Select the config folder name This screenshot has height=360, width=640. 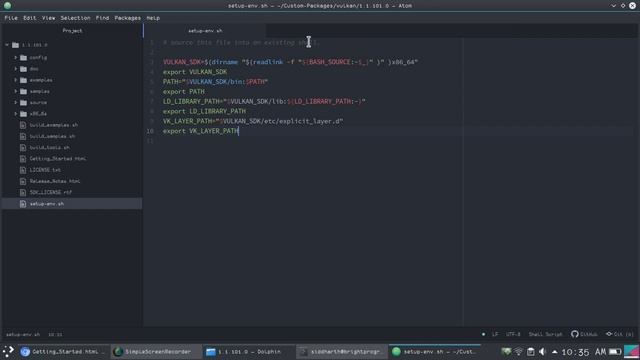point(38,58)
